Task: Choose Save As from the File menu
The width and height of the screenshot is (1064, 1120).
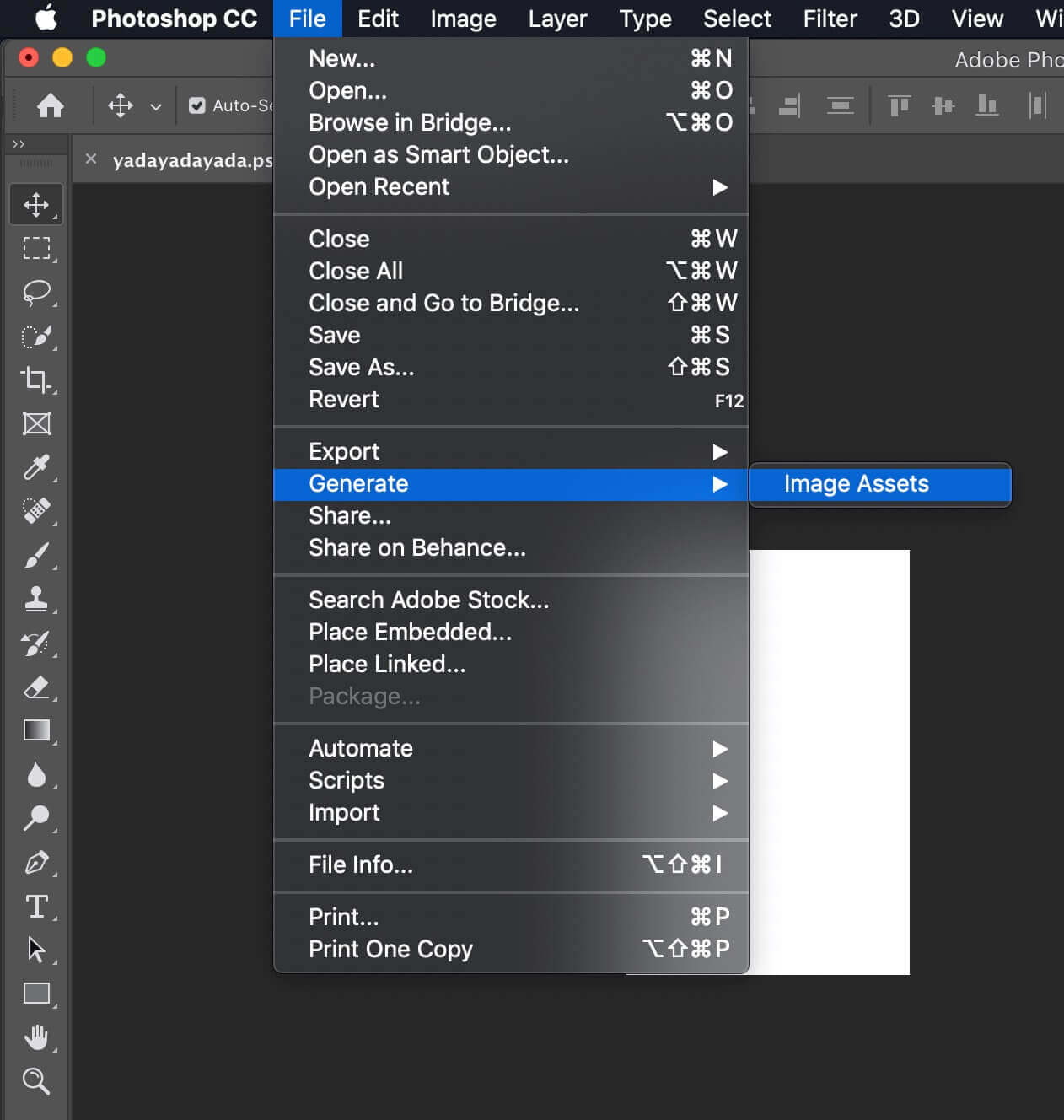Action: [x=361, y=367]
